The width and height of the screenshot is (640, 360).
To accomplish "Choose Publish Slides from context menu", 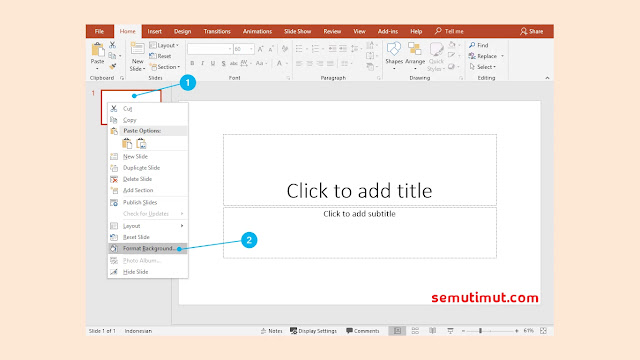I will [x=148, y=202].
